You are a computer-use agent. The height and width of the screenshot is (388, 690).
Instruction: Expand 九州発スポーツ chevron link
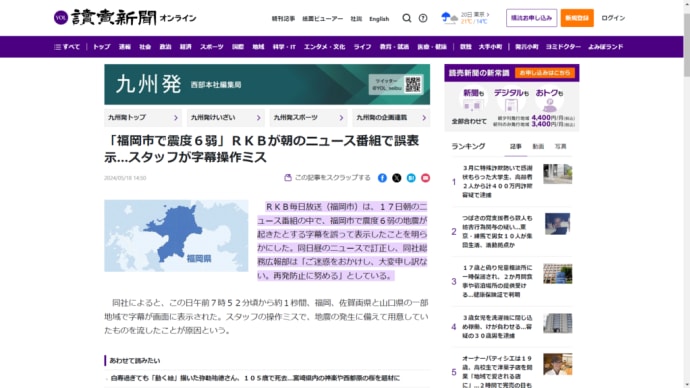pyautogui.click(x=308, y=117)
